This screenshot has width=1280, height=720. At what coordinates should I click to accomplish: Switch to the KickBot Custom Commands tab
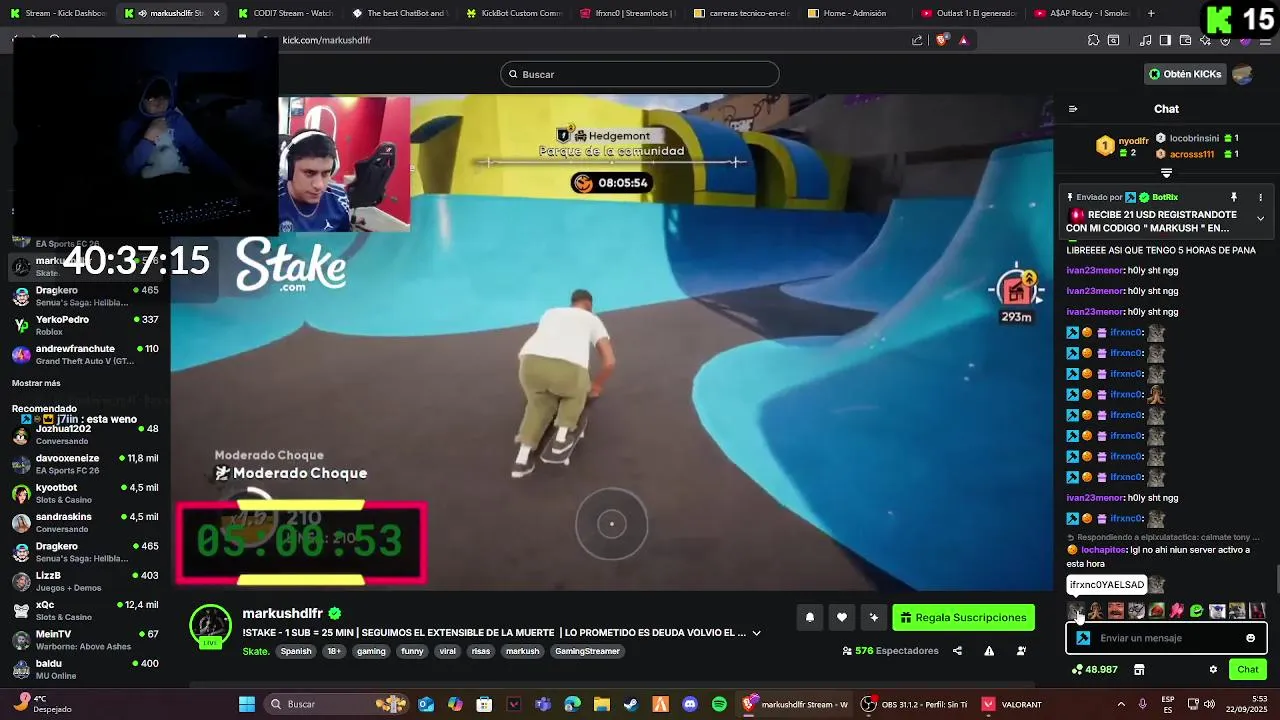pos(514,13)
